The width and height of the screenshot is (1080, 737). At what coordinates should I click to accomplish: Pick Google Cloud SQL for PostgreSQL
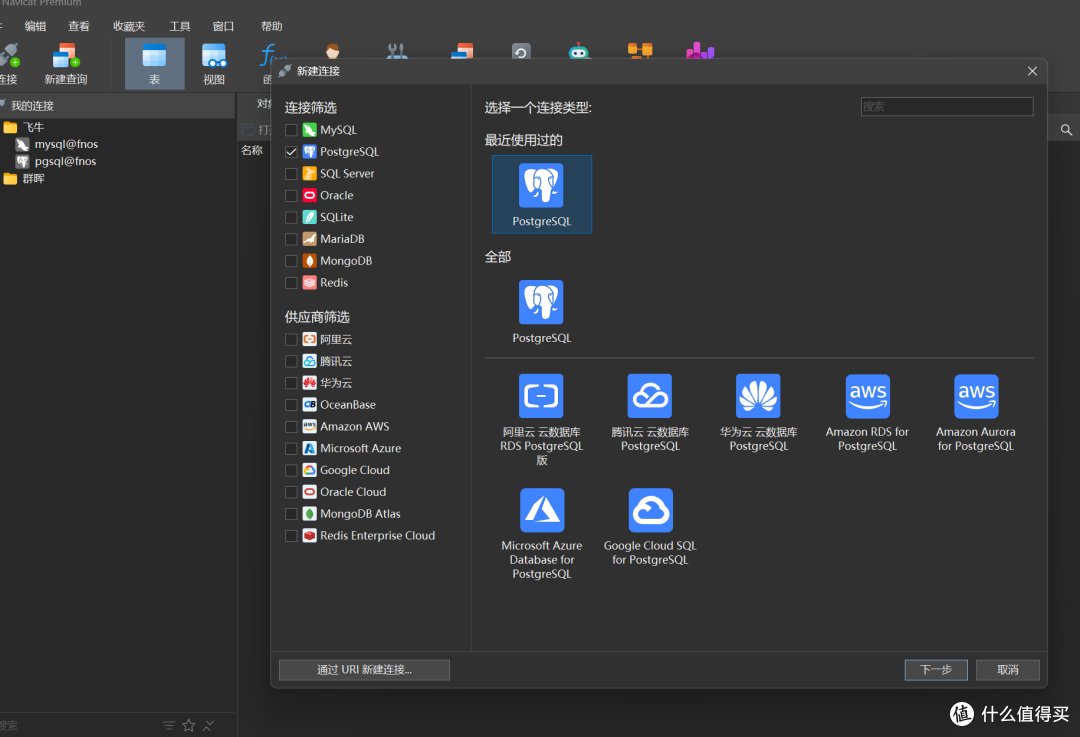pos(650,527)
